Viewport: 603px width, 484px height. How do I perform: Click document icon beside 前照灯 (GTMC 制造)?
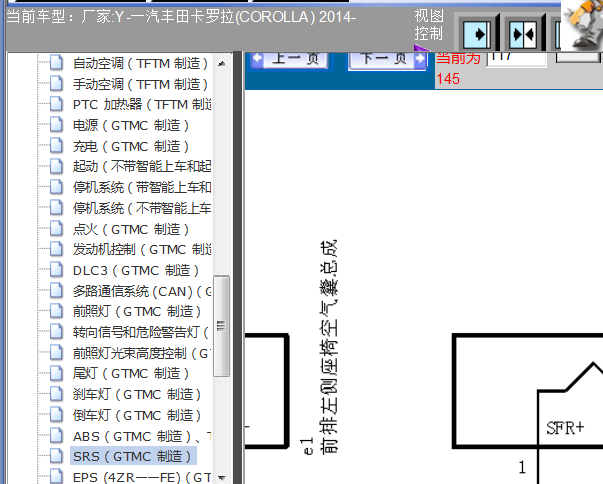57,311
